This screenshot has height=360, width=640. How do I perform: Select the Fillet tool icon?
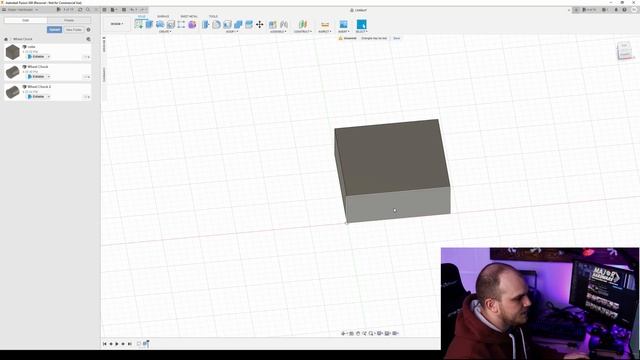pos(216,24)
